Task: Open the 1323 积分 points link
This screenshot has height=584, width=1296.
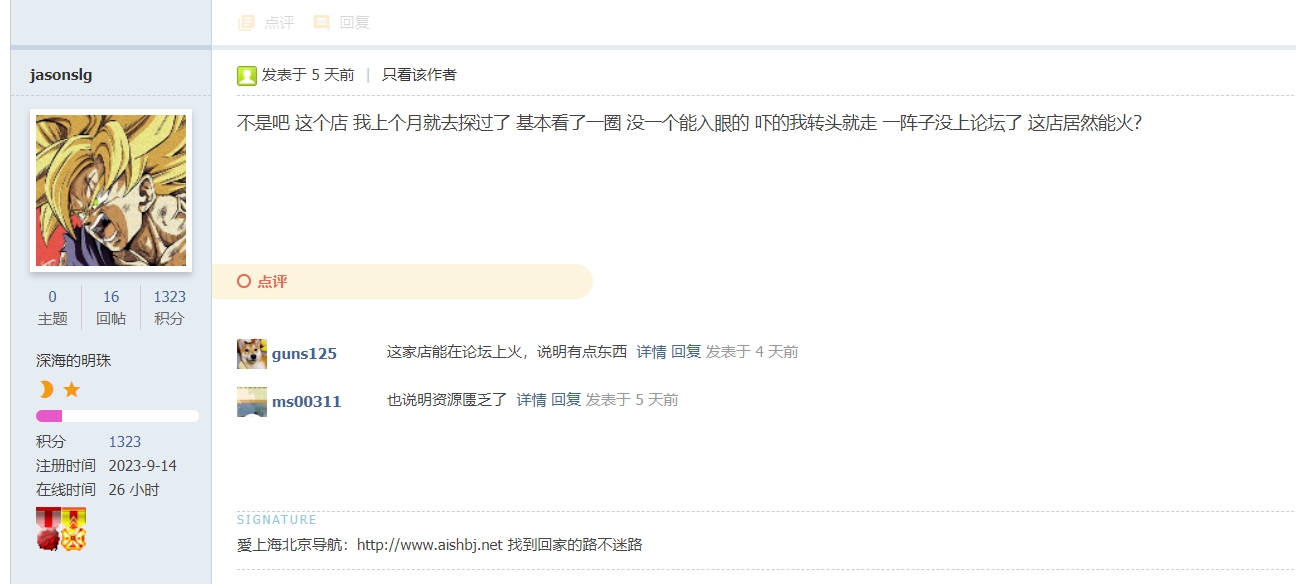Action: point(125,442)
